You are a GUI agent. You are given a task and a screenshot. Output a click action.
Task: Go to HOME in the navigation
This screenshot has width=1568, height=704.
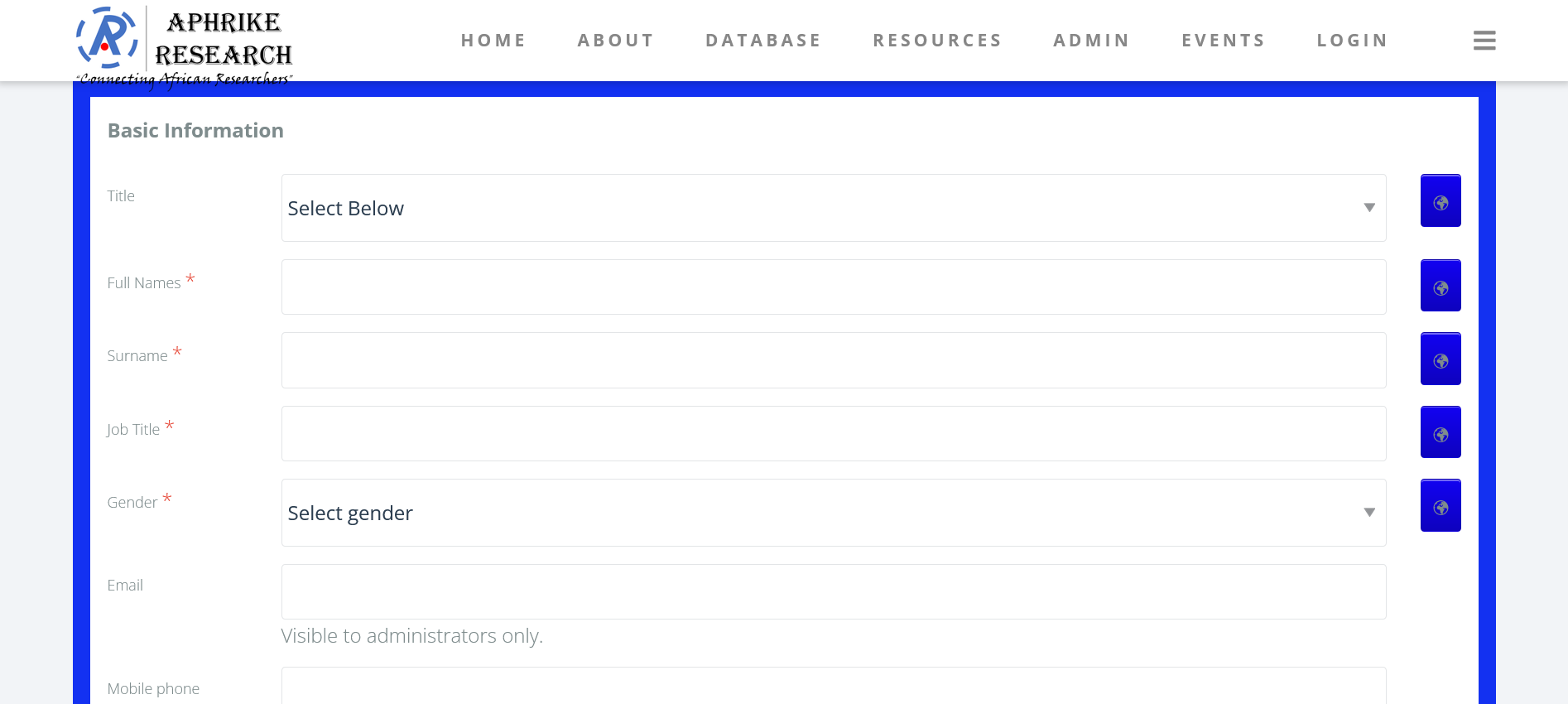[x=493, y=41]
